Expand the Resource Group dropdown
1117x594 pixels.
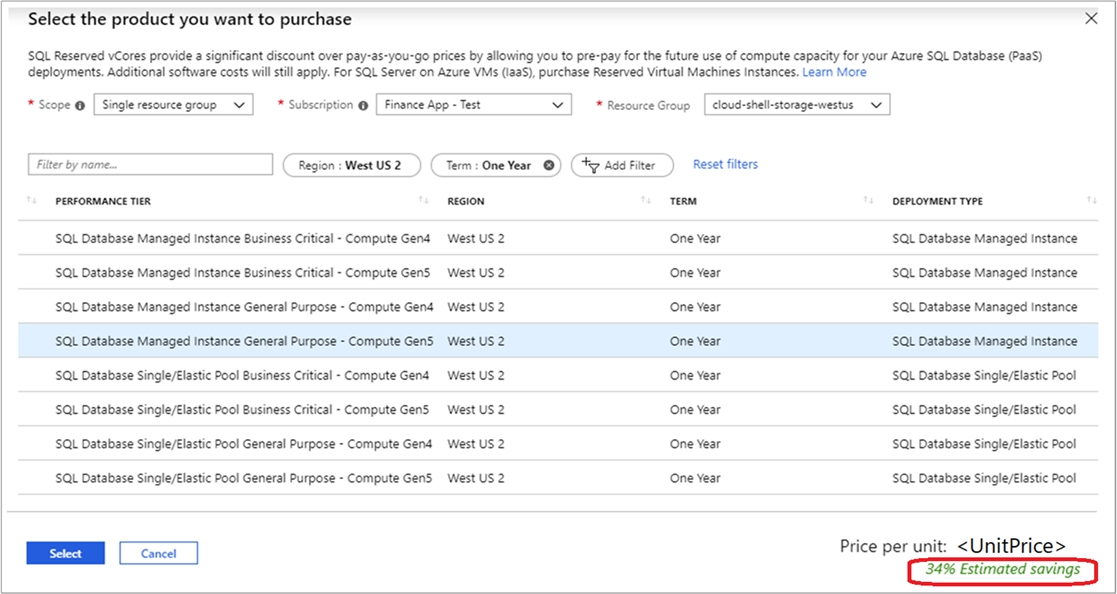[796, 105]
